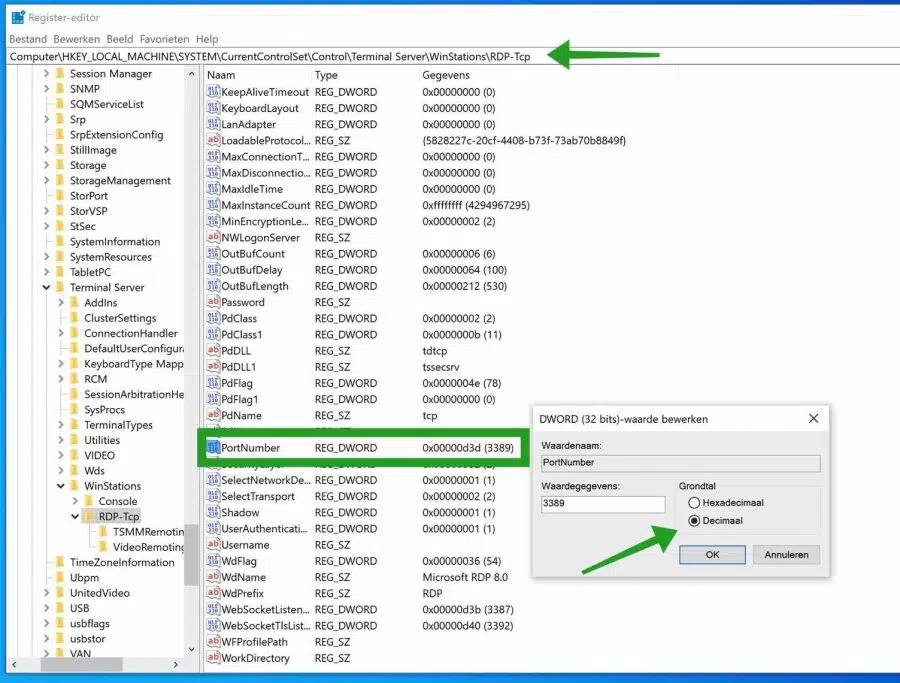
Task: Click the tree pane vertical scrollbar thumb
Action: 191,554
